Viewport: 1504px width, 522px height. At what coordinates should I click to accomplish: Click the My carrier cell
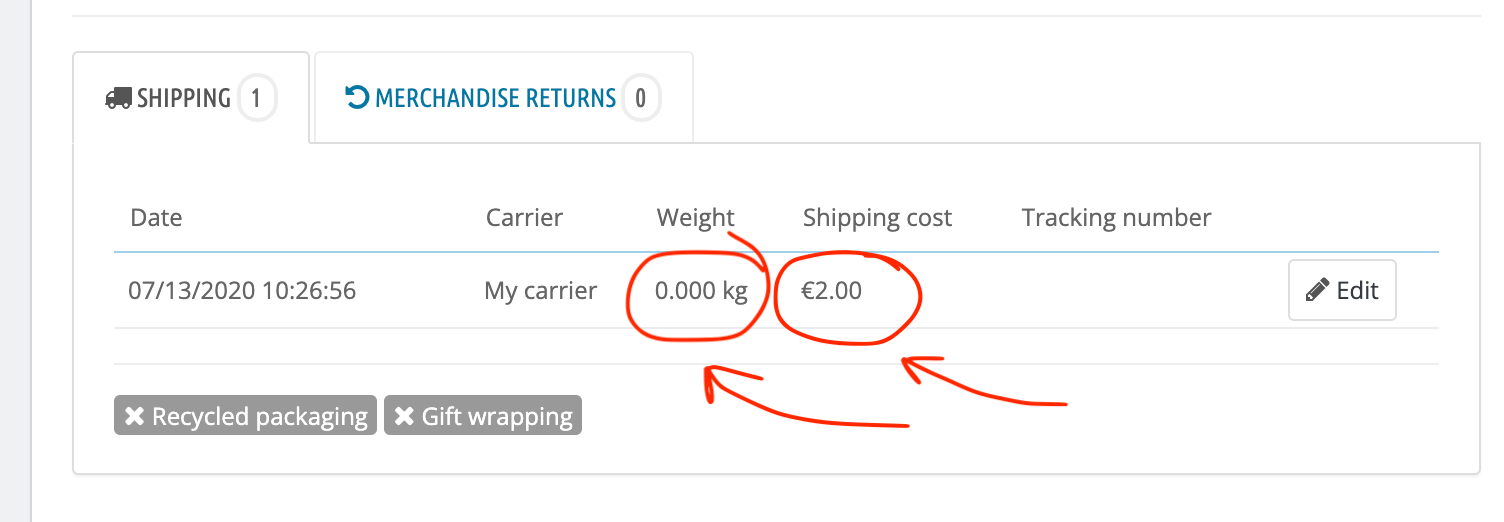[x=540, y=291]
